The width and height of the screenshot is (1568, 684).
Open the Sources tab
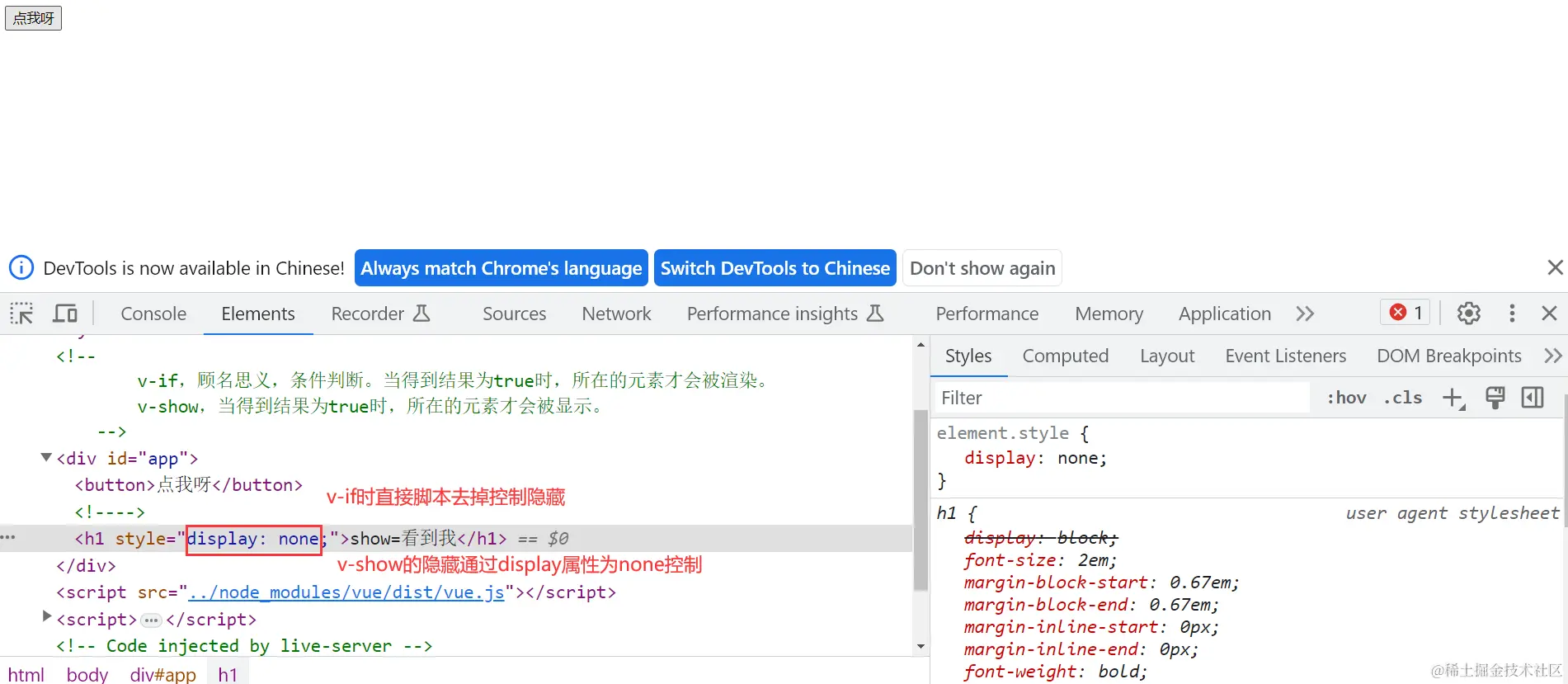[x=515, y=314]
